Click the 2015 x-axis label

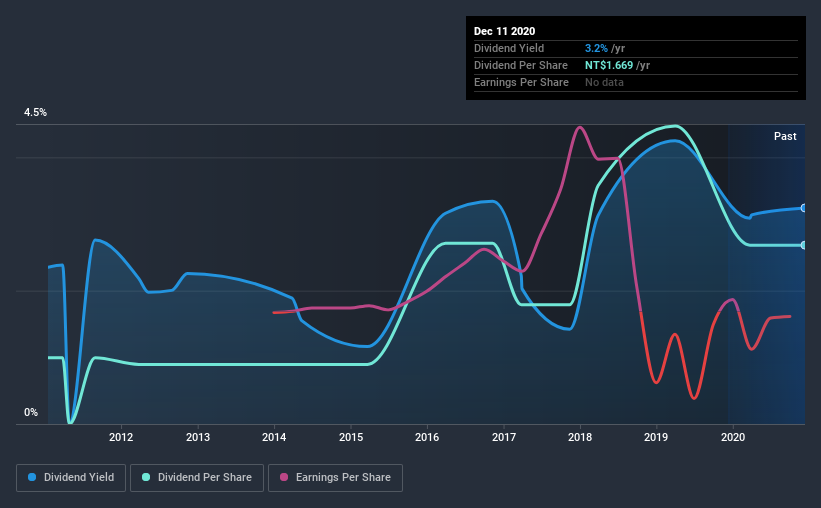(x=351, y=437)
